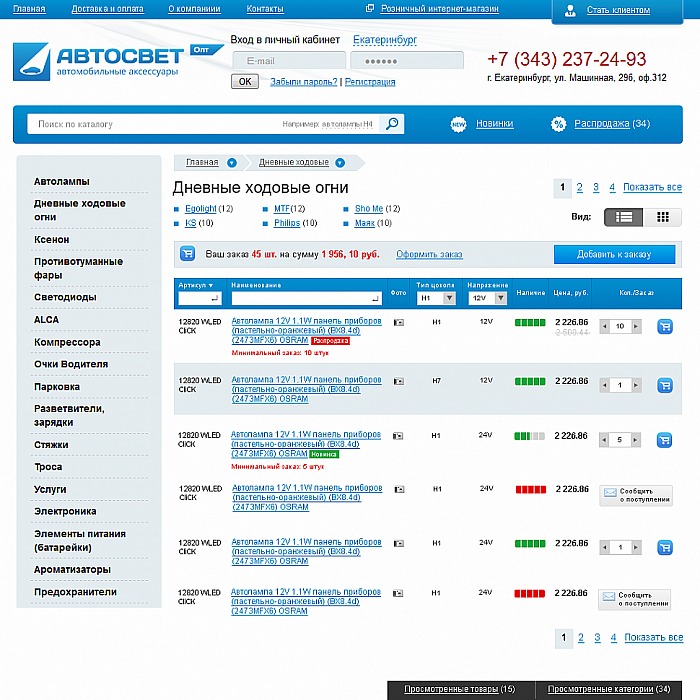Decrease quantity in the row showing 10
The height and width of the screenshot is (700, 700).
[604, 326]
